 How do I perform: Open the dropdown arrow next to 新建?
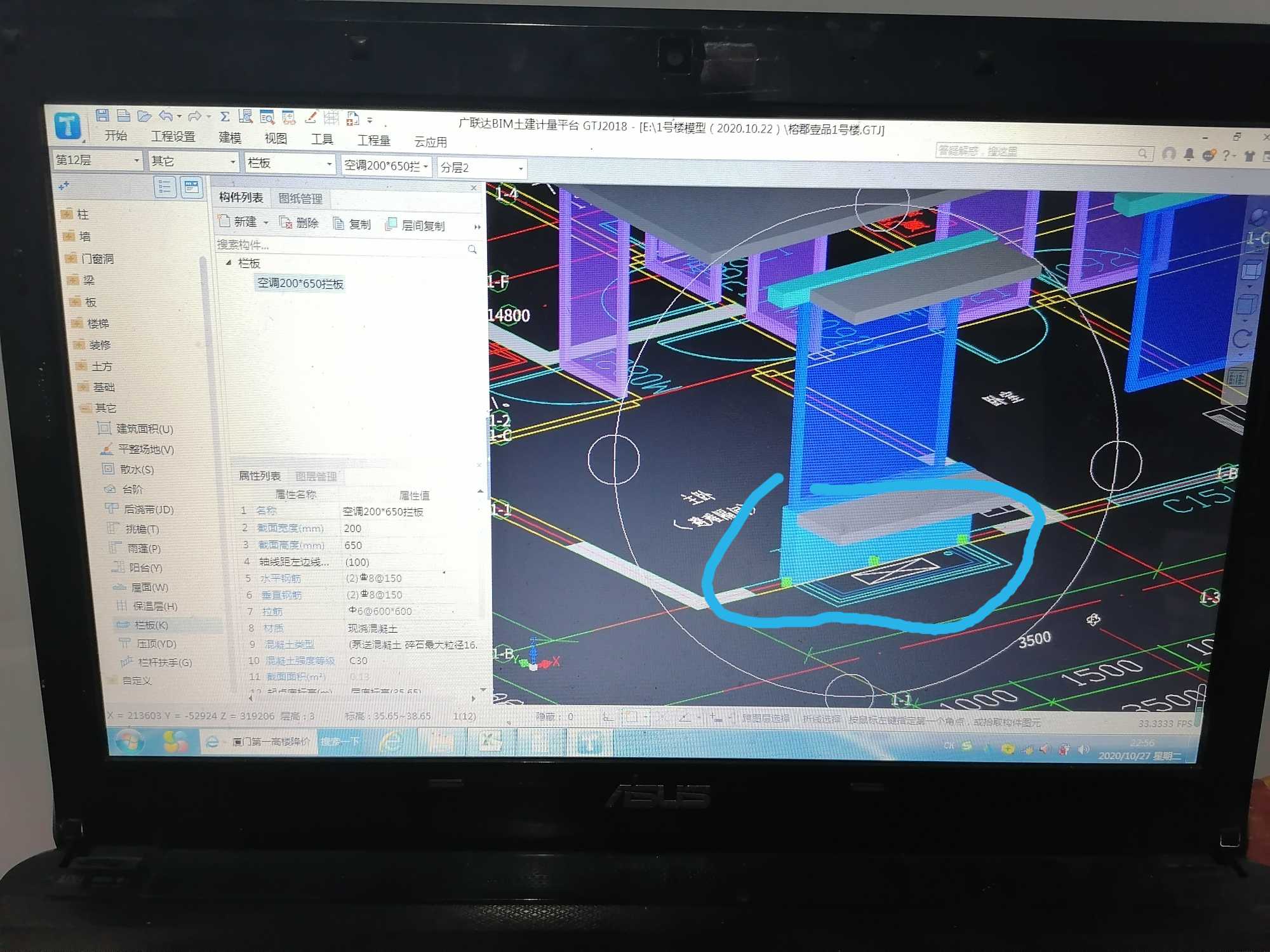tap(266, 223)
